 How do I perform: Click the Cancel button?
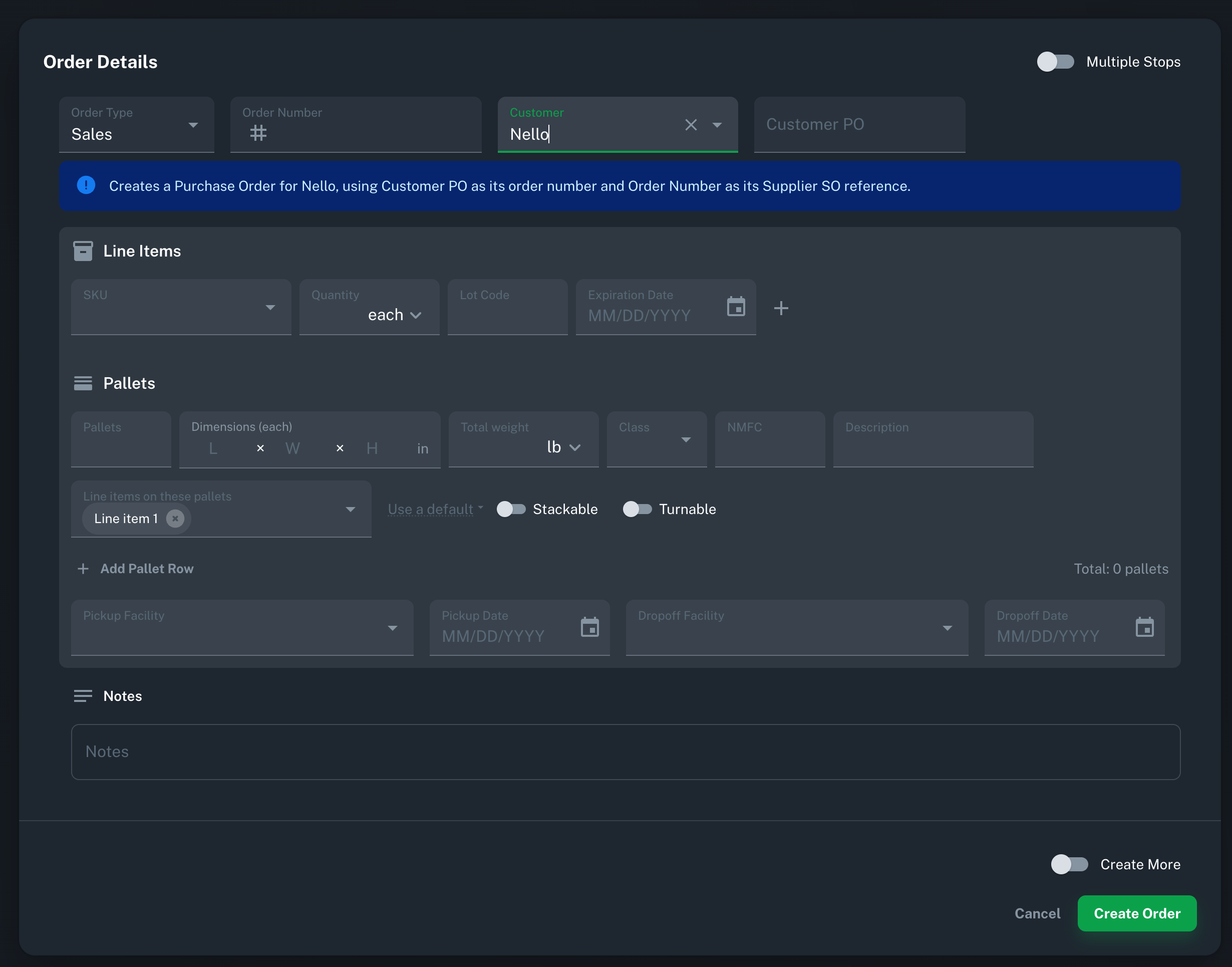(x=1037, y=913)
